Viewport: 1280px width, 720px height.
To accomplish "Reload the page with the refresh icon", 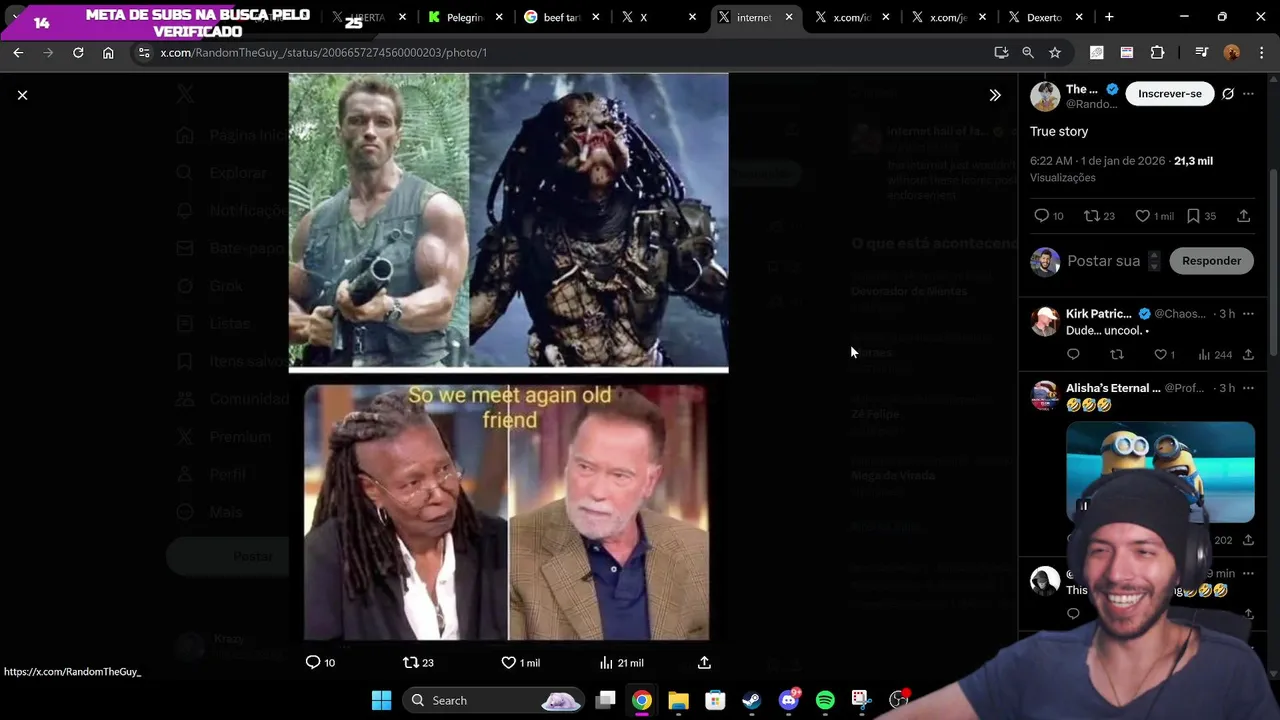I will (x=78, y=52).
